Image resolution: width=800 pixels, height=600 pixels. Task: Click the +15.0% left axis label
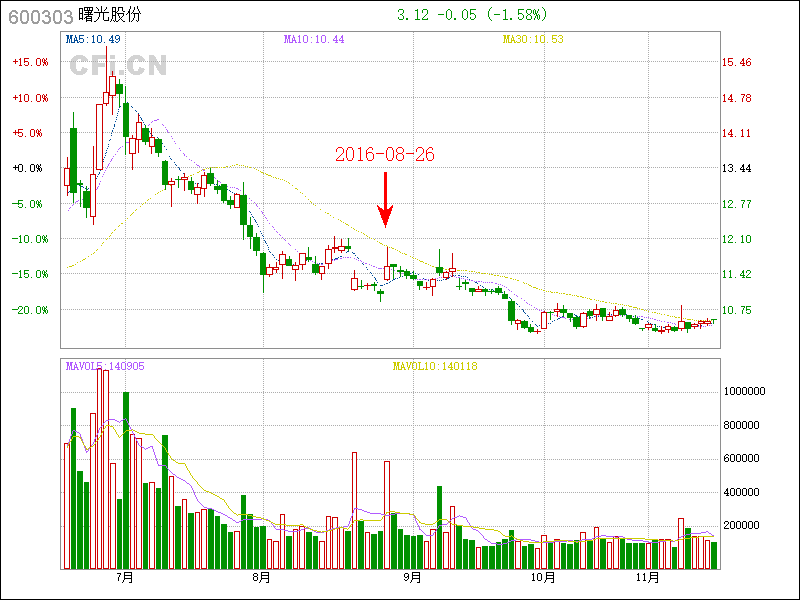pos(30,62)
